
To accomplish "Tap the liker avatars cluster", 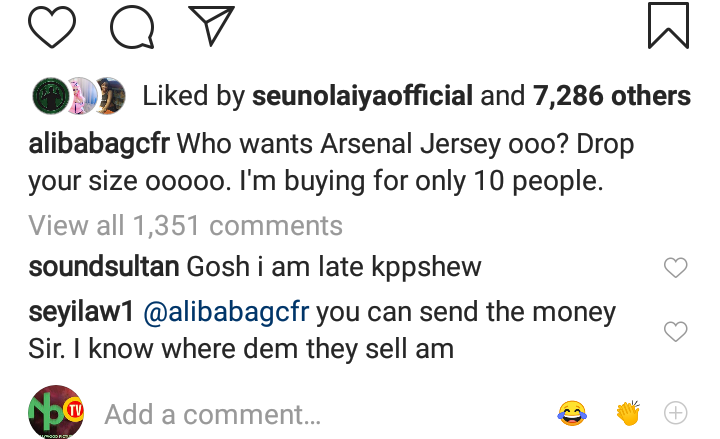I will 82,96.
